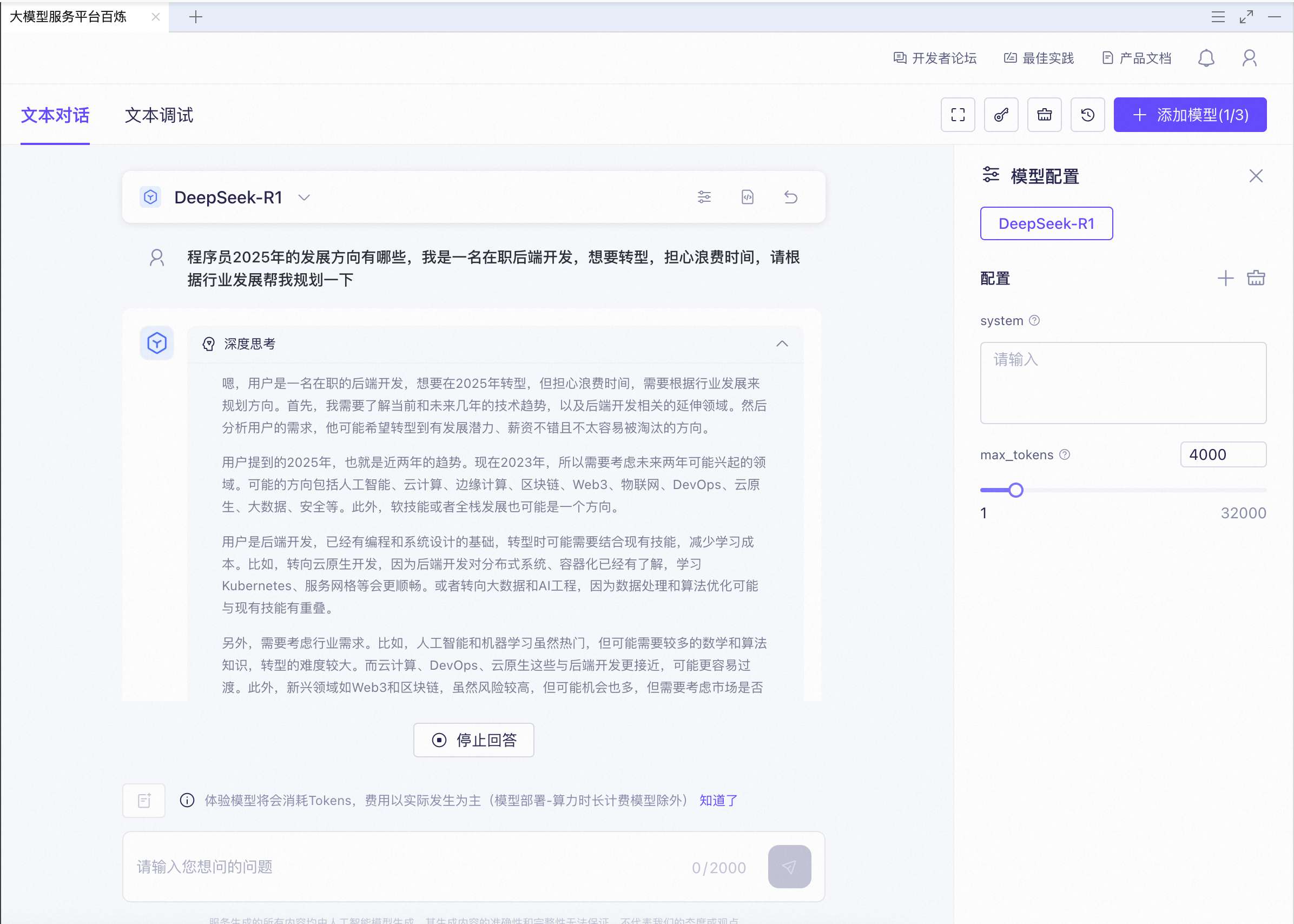Open model settings sliders icon in DeepSeek-R1 header
Image resolution: width=1294 pixels, height=924 pixels.
pos(704,197)
